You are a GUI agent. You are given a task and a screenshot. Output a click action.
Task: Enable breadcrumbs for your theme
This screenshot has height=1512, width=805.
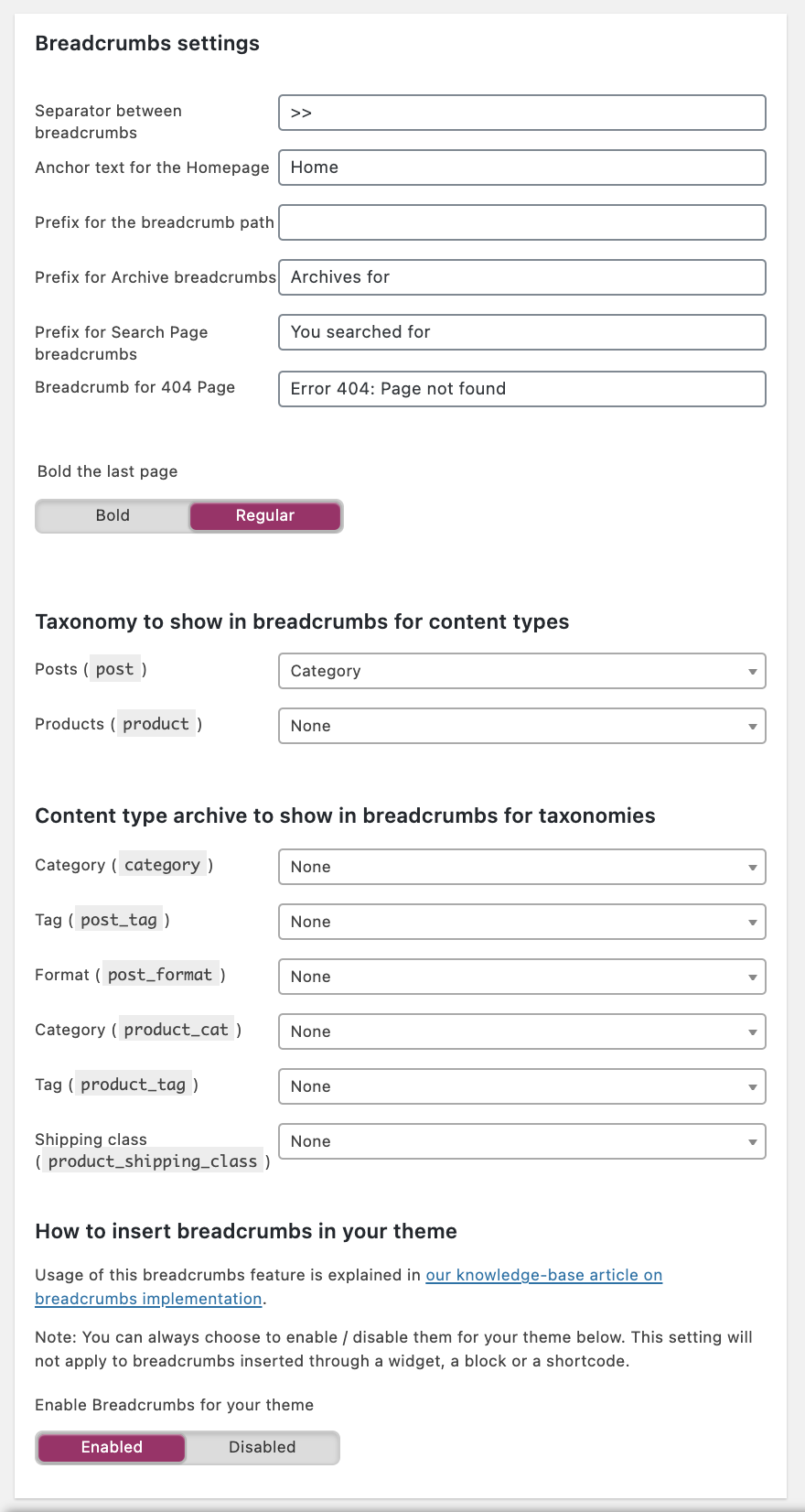(111, 1447)
